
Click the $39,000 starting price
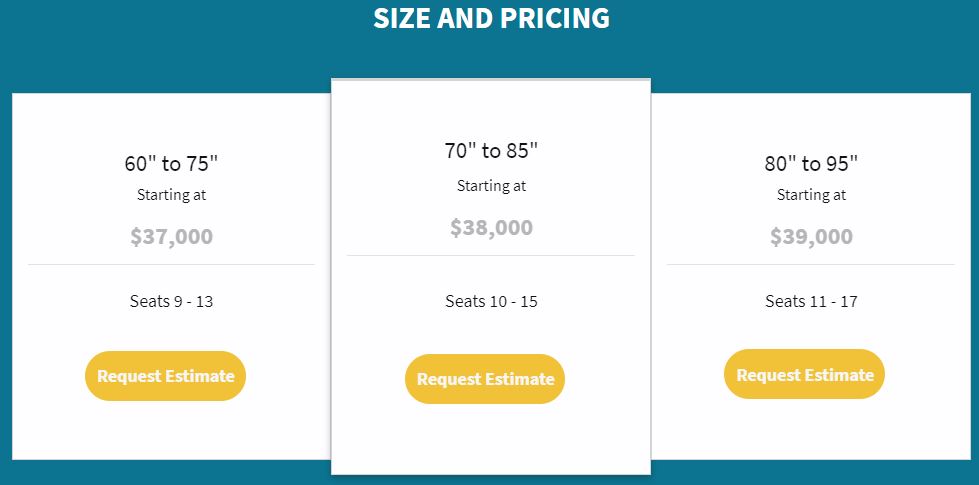[x=811, y=237]
